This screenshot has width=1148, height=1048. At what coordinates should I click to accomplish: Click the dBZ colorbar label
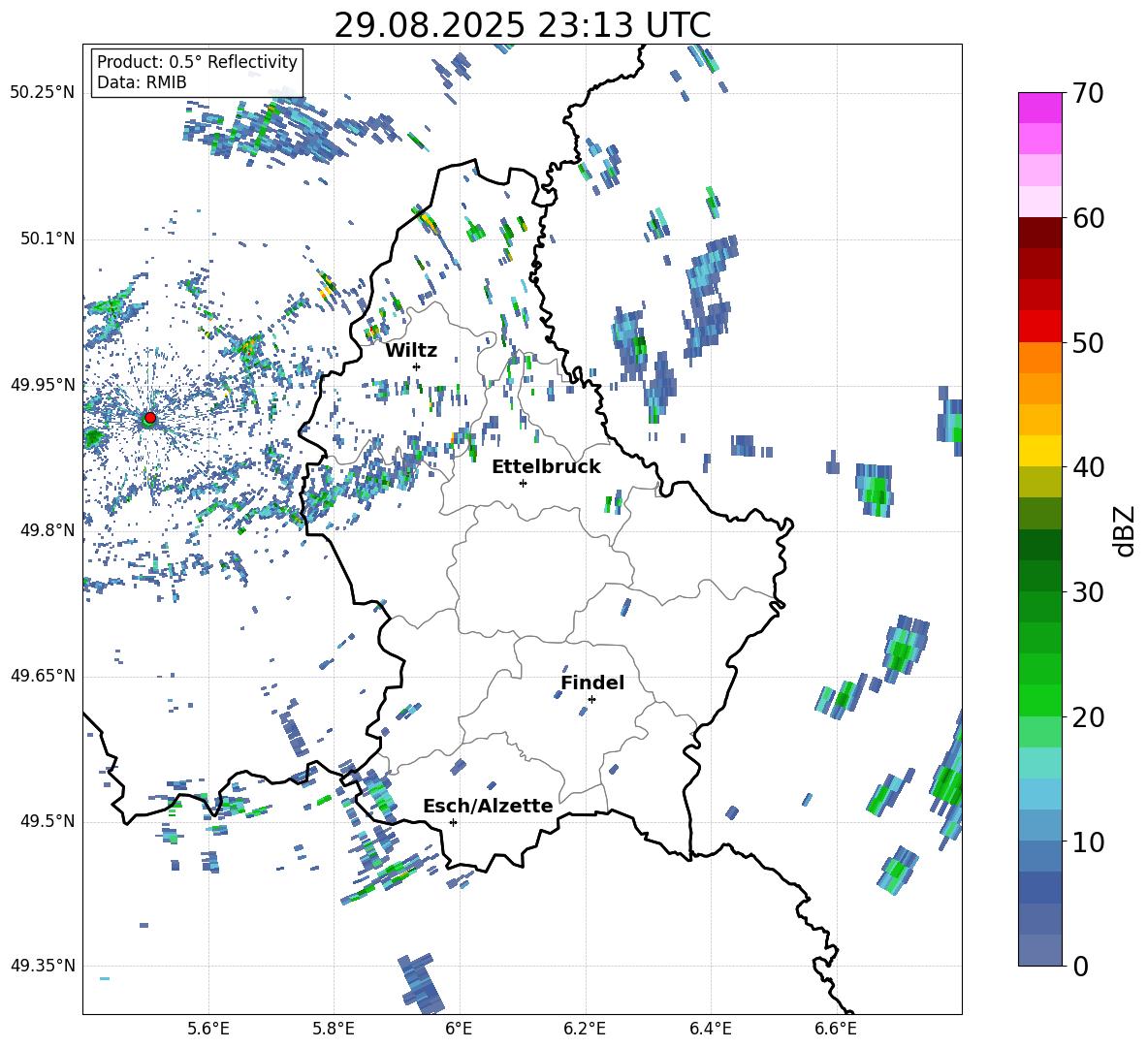[x=1126, y=530]
